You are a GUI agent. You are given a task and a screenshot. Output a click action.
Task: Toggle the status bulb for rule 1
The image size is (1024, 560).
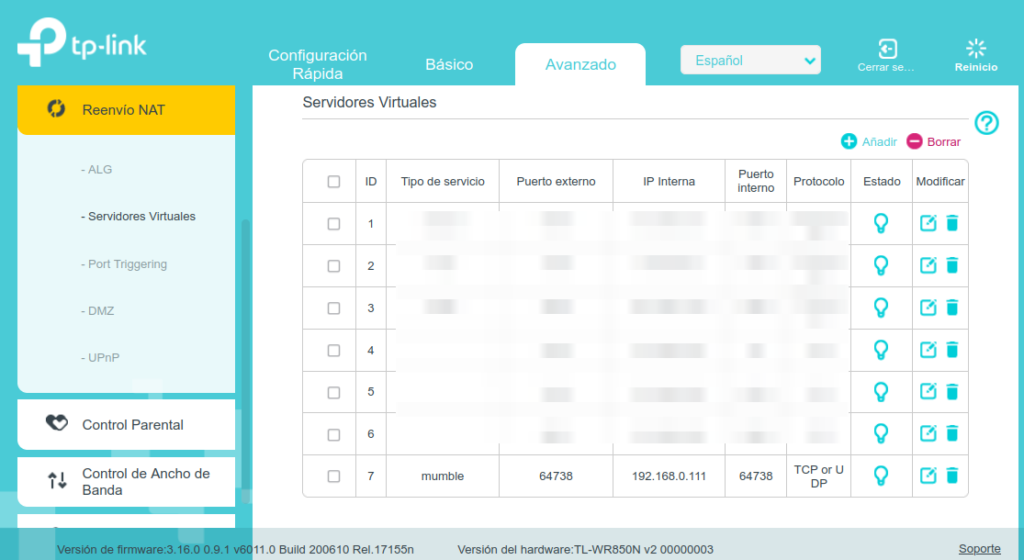coord(881,223)
